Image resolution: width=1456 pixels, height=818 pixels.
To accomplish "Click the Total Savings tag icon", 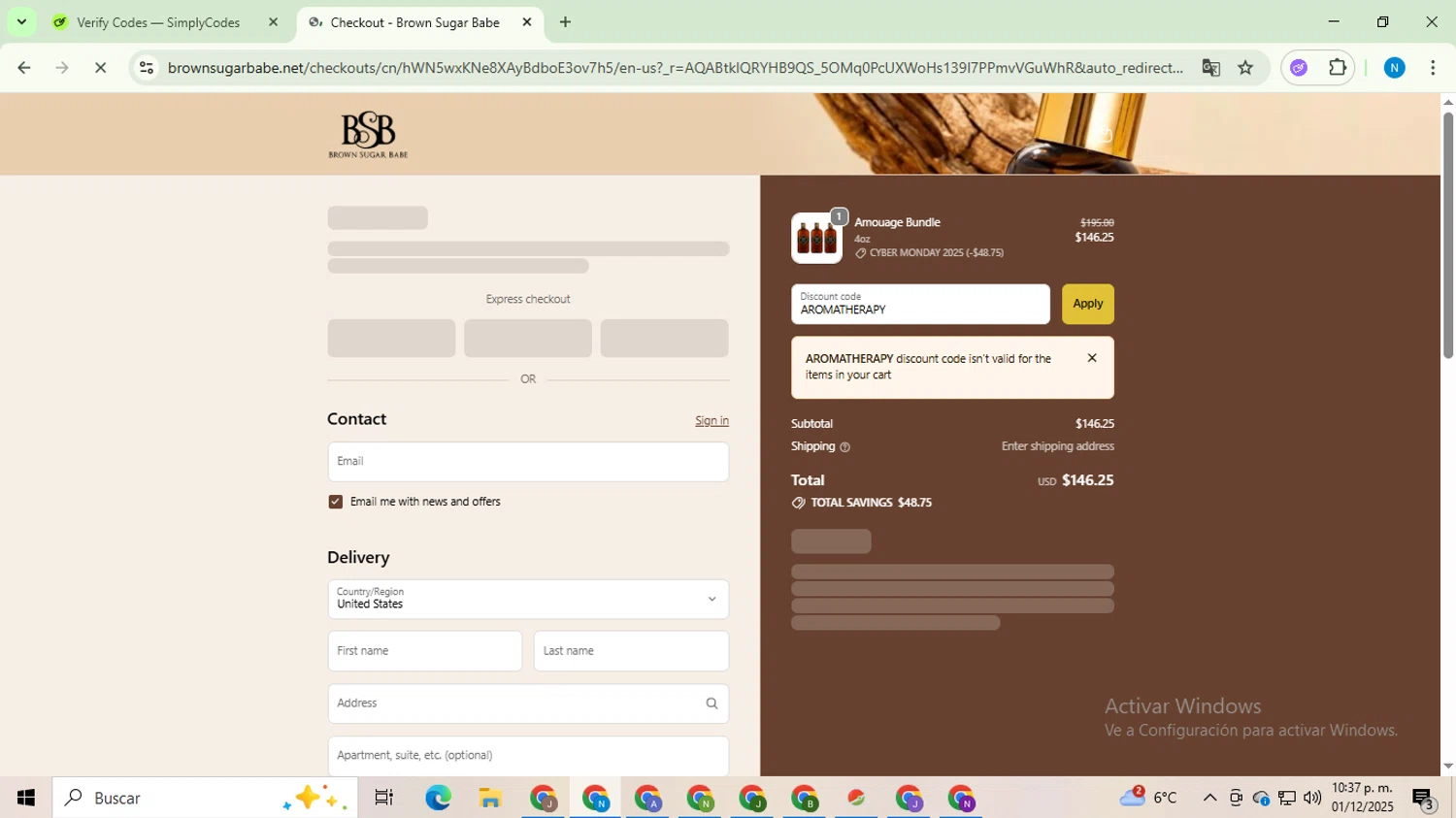I will [799, 503].
